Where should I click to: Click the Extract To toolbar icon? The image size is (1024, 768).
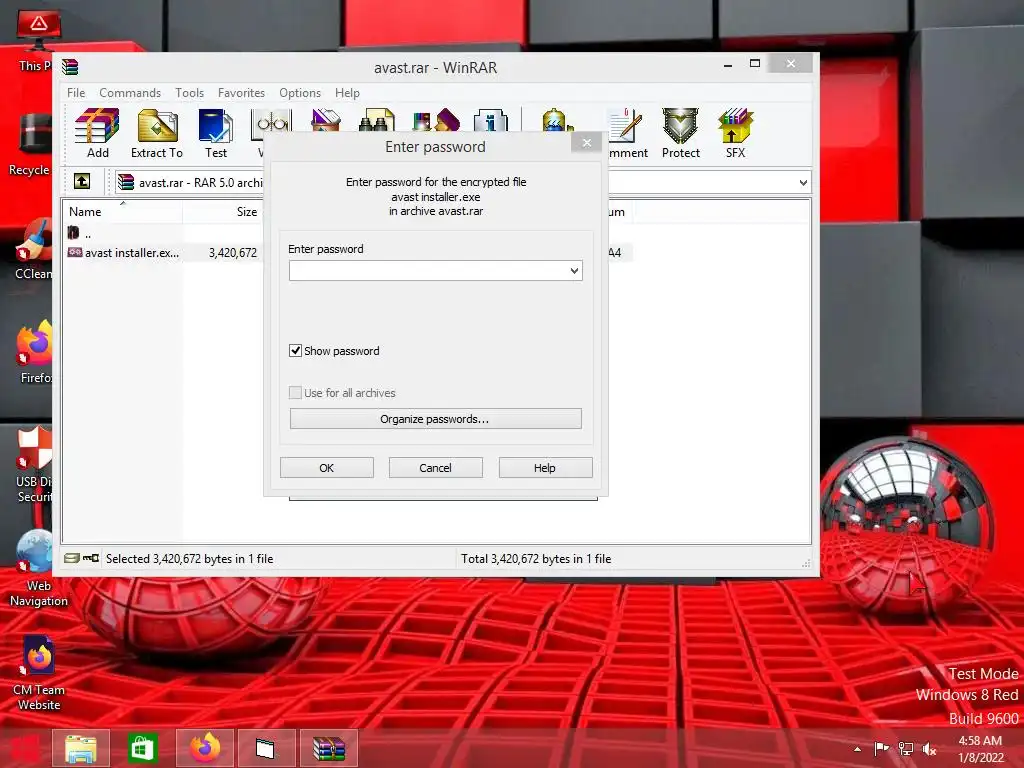157,133
